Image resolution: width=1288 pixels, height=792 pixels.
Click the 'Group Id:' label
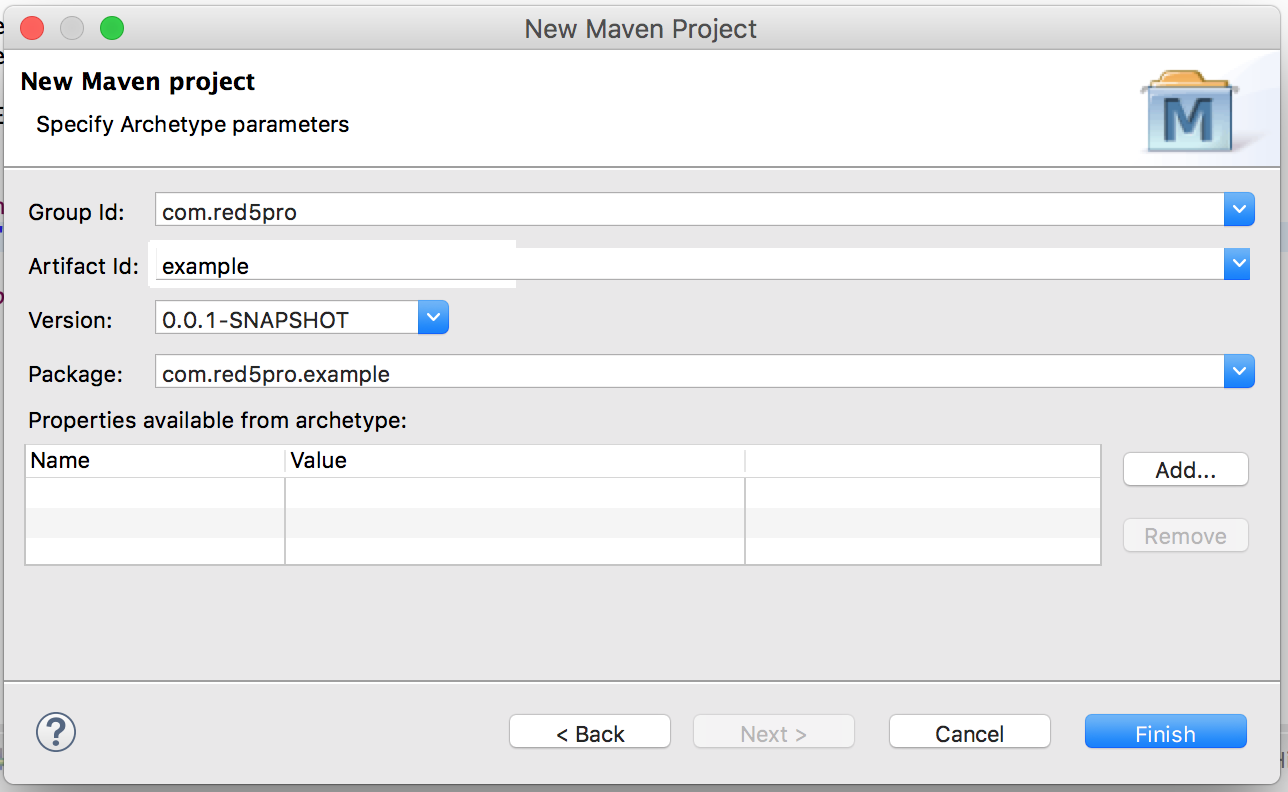76,212
